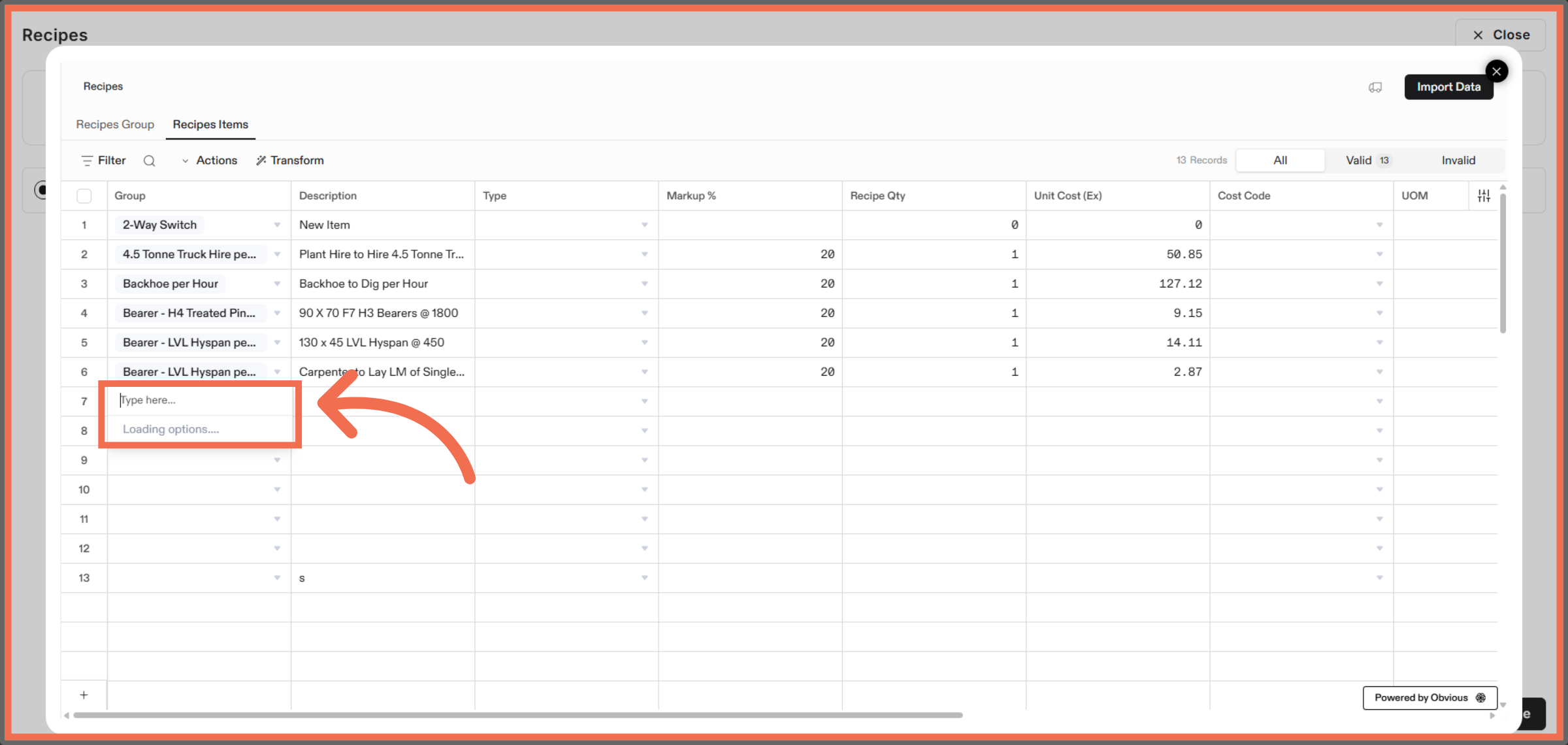This screenshot has height=745, width=1568.
Task: Click the feedback chat icon
Action: 1375,87
